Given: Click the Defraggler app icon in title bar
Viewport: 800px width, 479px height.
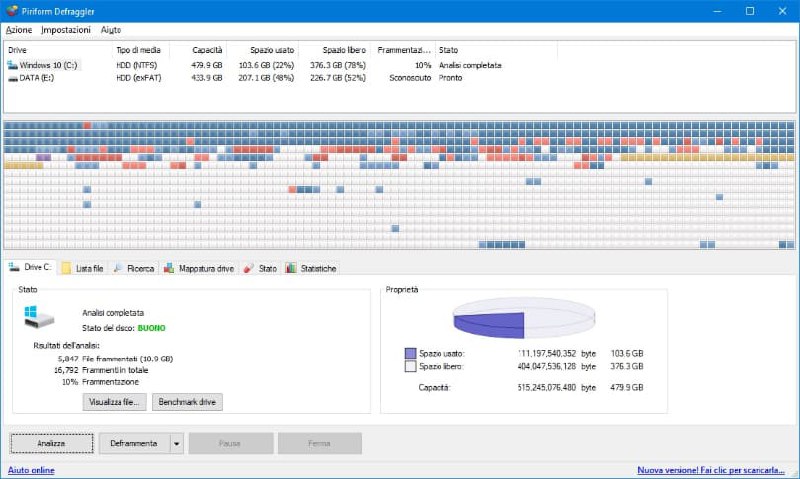Looking at the screenshot, I should pyautogui.click(x=12, y=11).
